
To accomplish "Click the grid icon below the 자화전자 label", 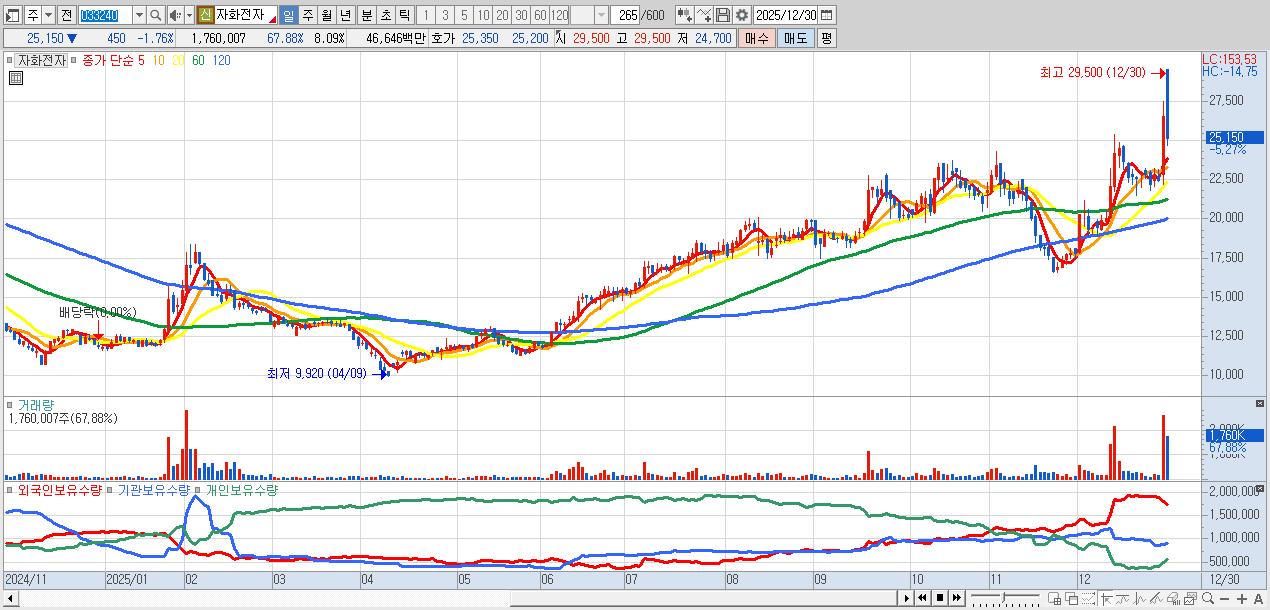I will (x=15, y=78).
